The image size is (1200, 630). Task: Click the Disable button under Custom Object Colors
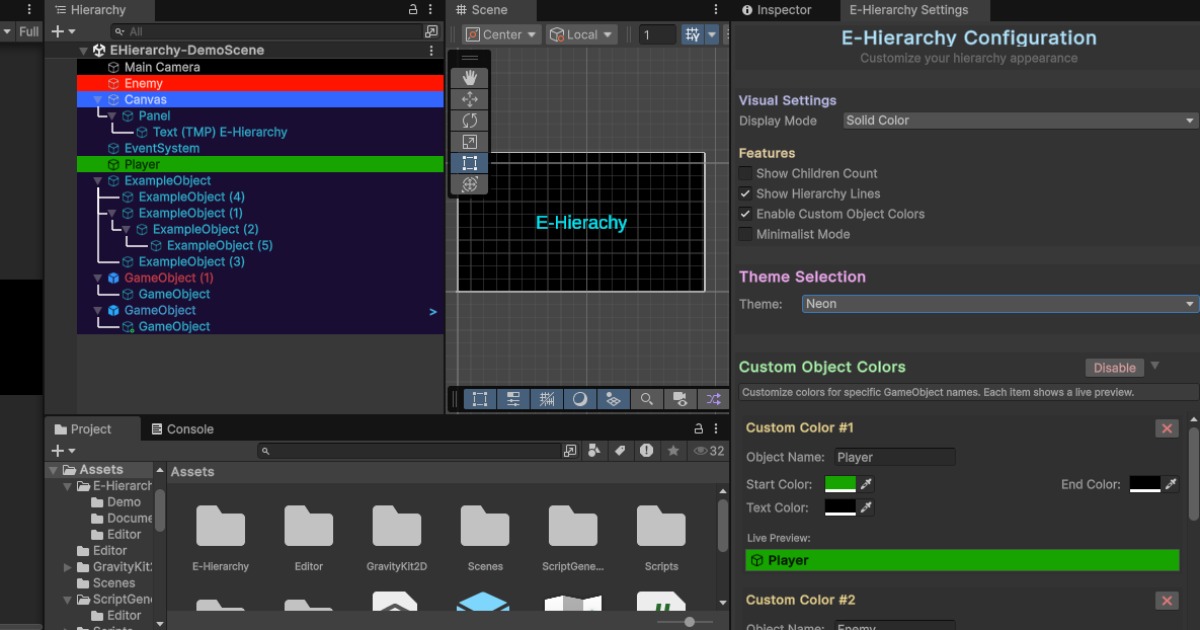pos(1113,367)
